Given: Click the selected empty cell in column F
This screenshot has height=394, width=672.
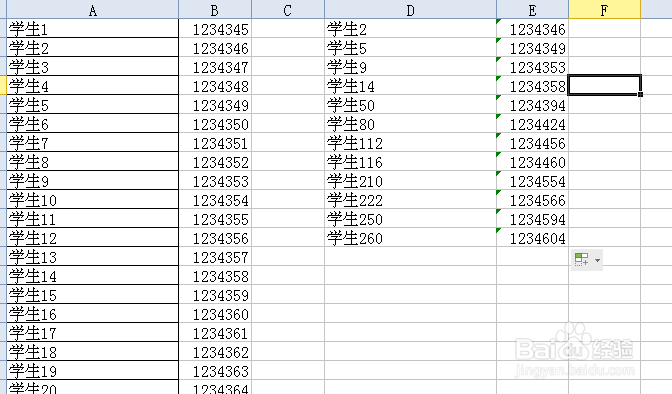Looking at the screenshot, I should point(604,85).
